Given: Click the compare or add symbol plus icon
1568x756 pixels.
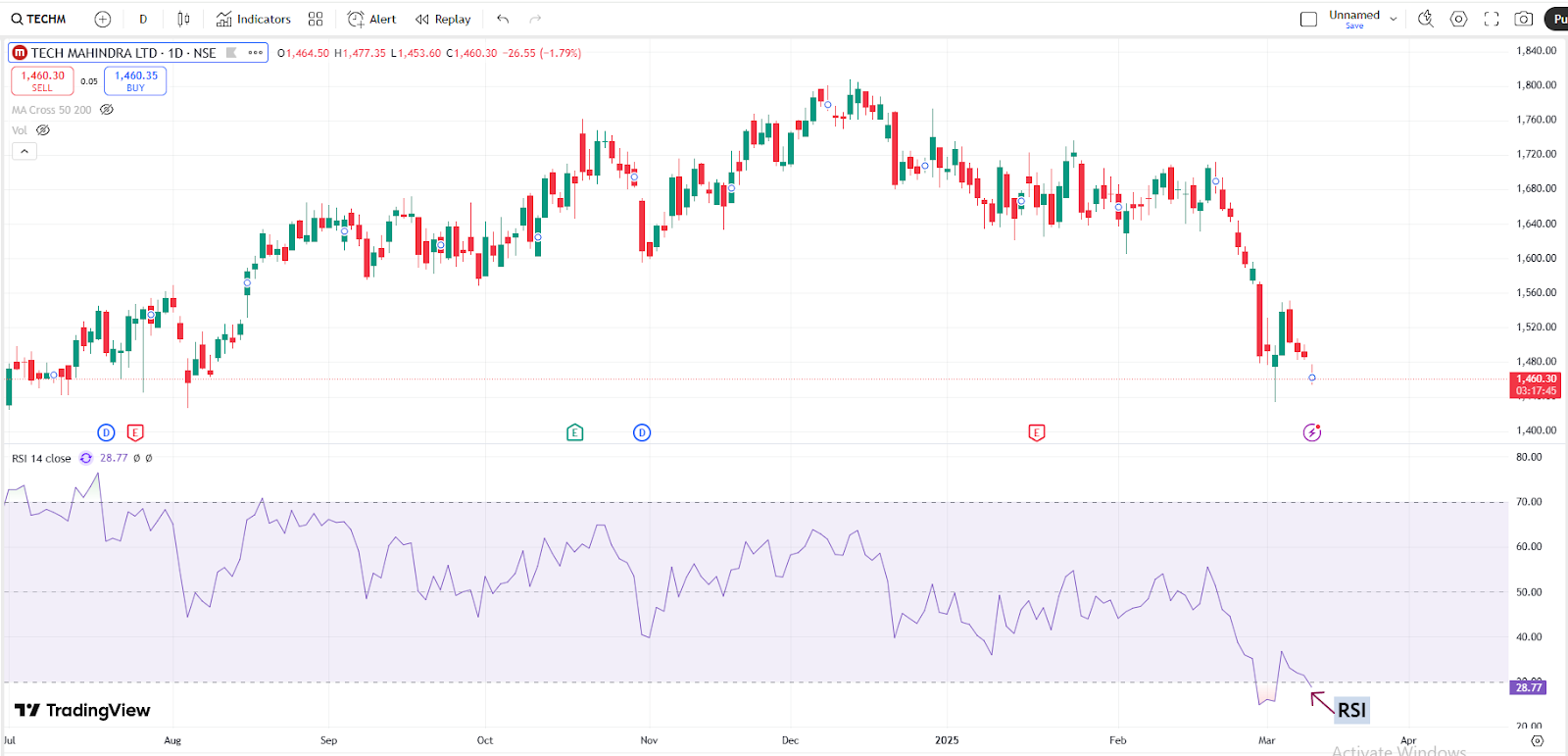Looking at the screenshot, I should (103, 19).
